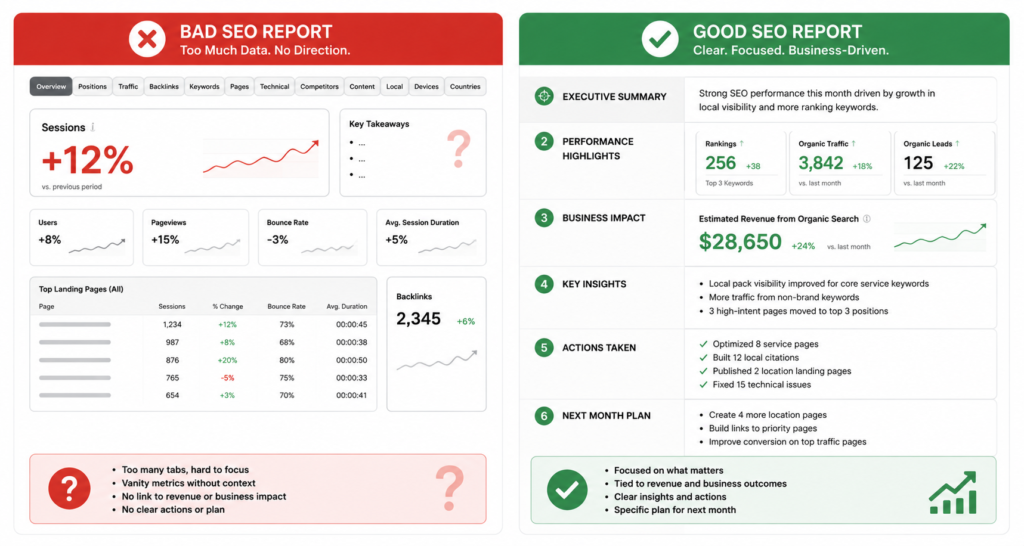Click the checkmark beside Fixed 15 technical issues

(x=703, y=385)
